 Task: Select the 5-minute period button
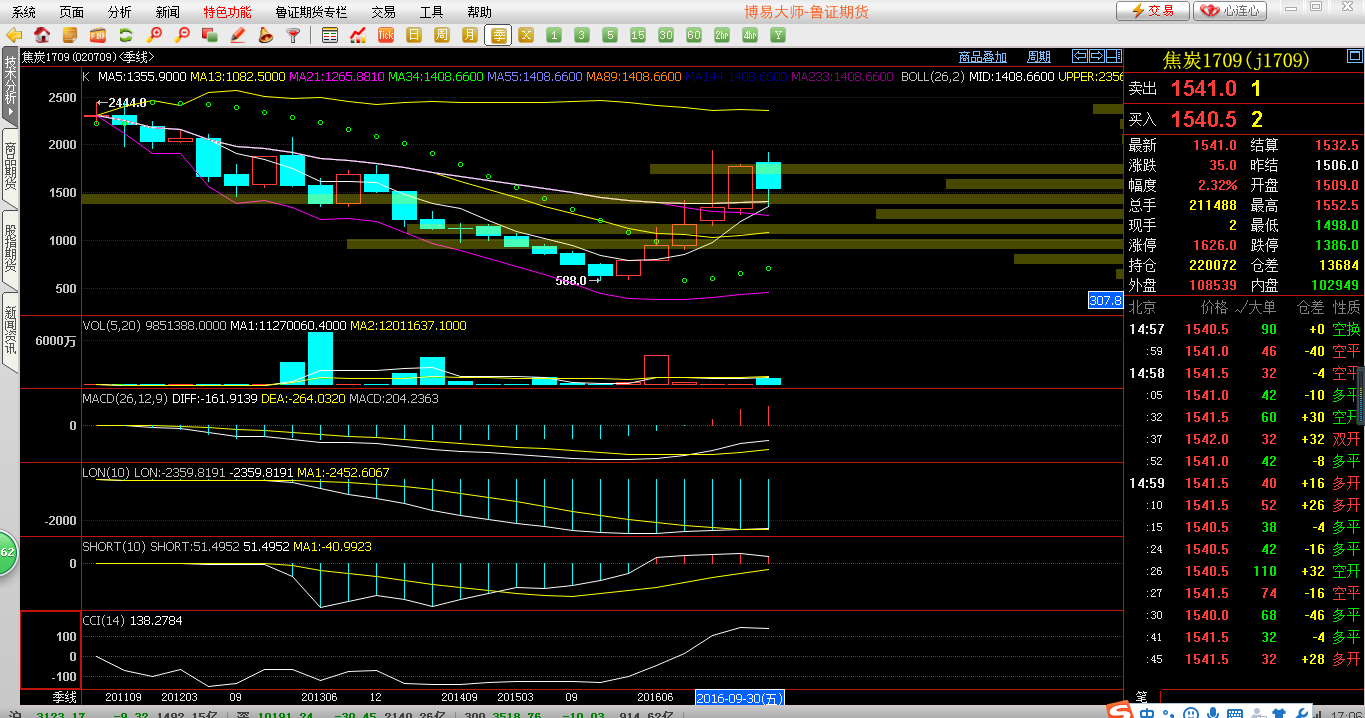pyautogui.click(x=610, y=36)
